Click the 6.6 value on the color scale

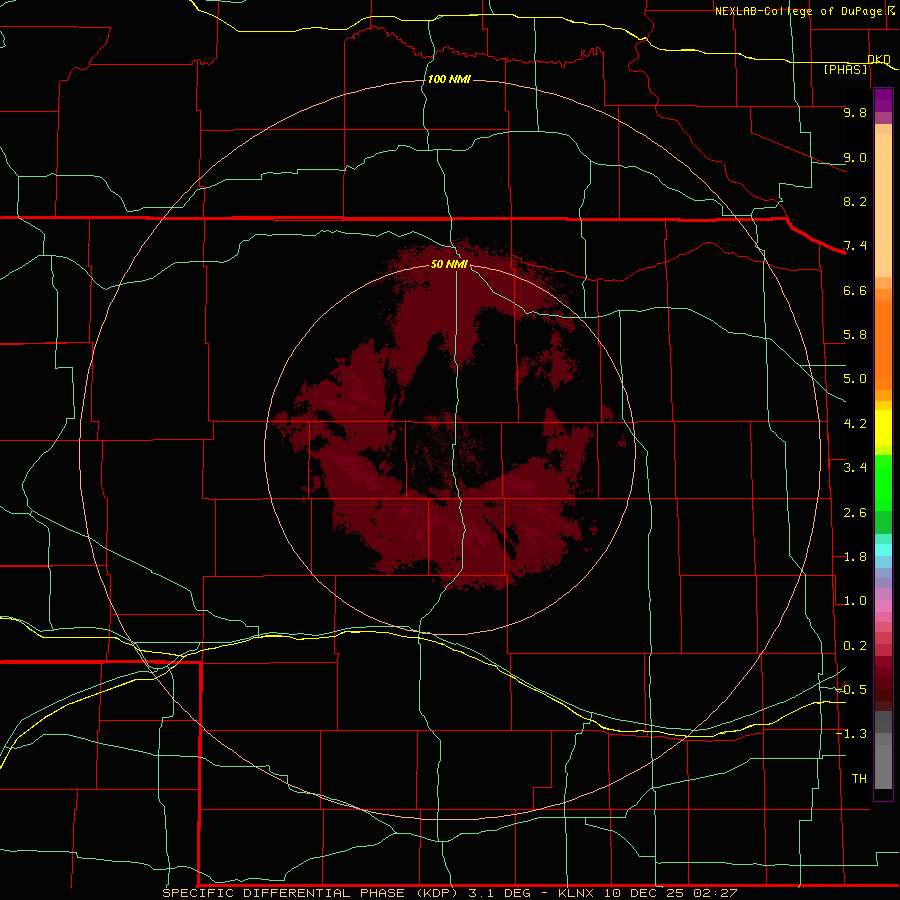(855, 290)
